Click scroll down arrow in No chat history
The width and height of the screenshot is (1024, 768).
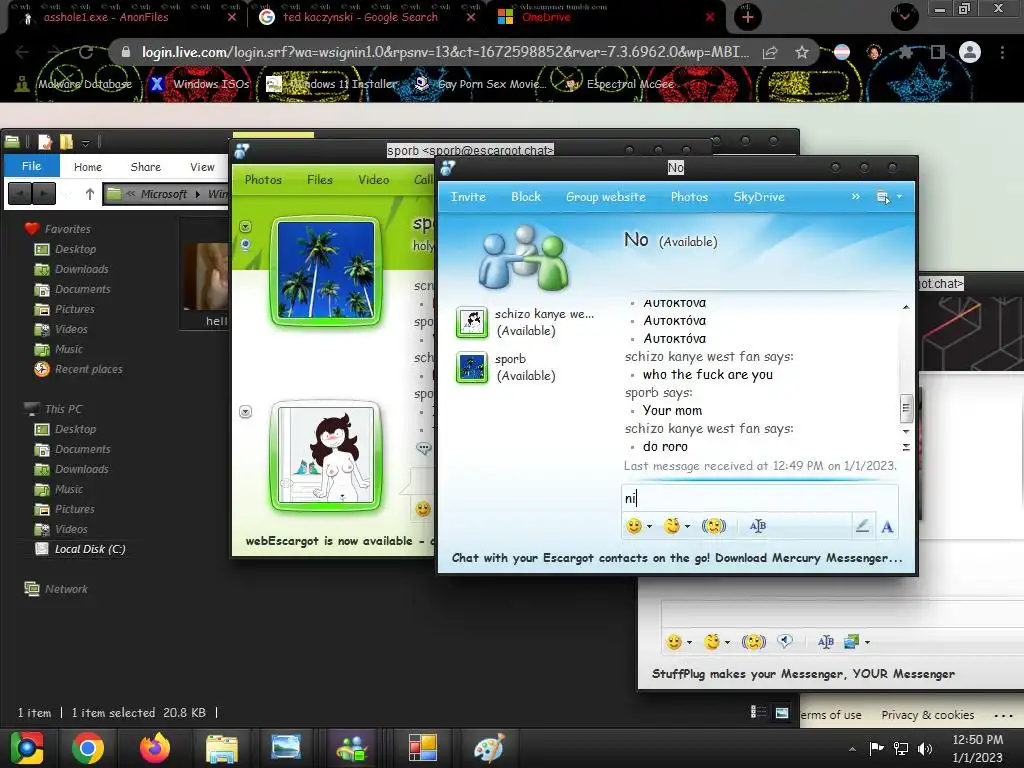(x=906, y=432)
